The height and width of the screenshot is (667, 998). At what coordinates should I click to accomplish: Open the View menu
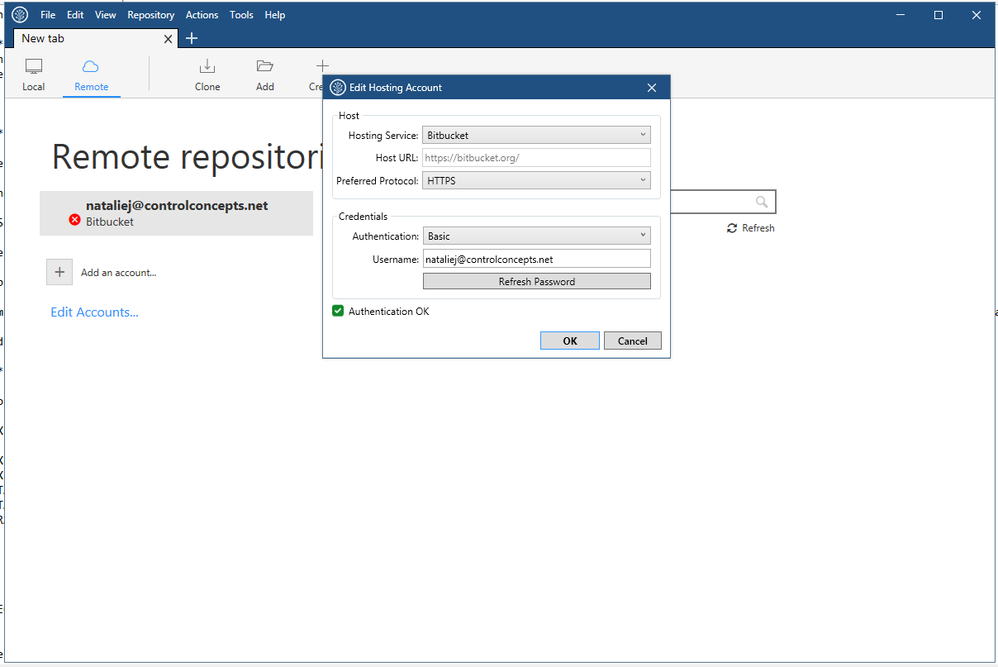click(105, 15)
